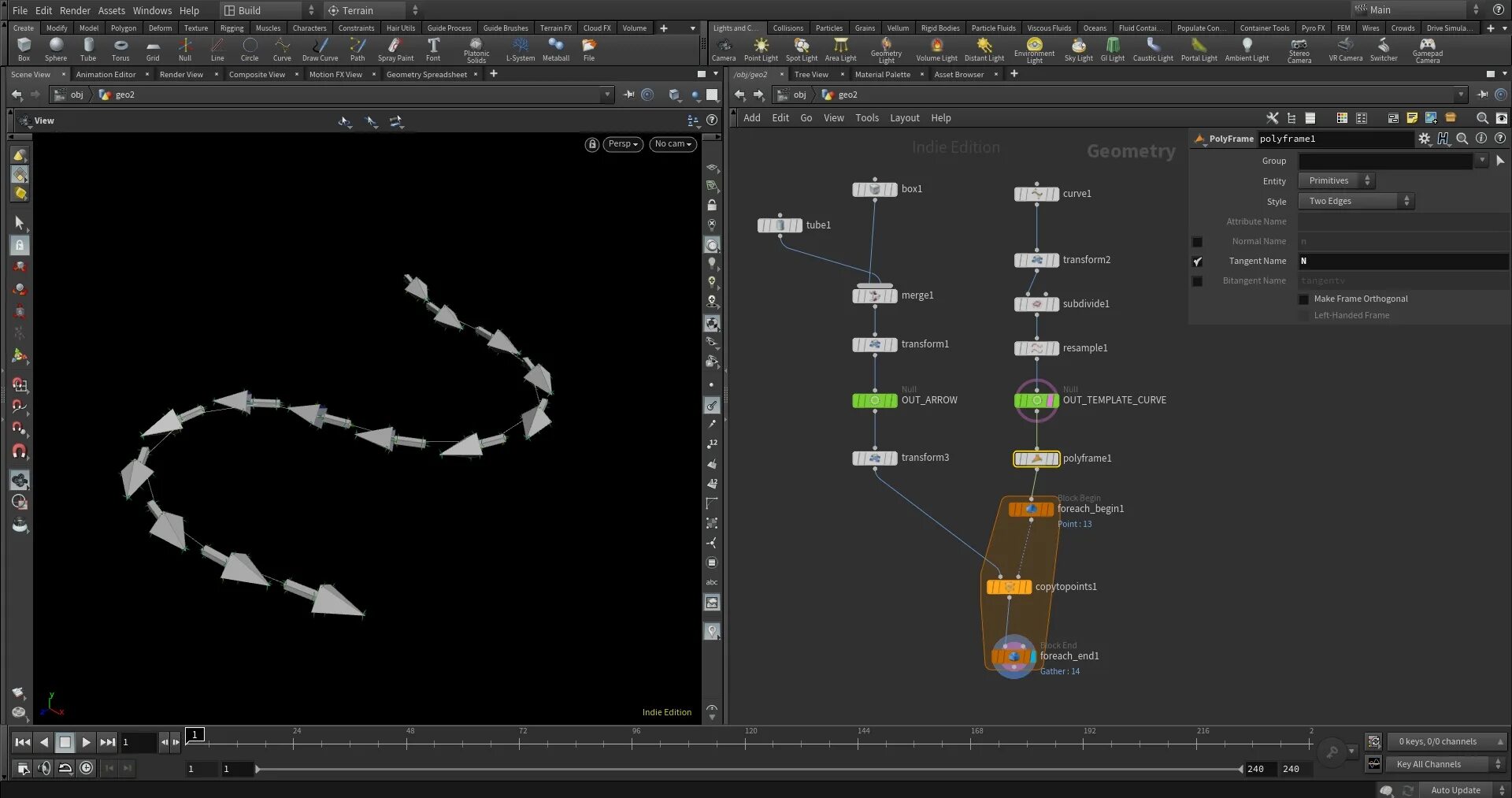Enable the Normal Name checkbox
The width and height of the screenshot is (1512, 798).
click(1197, 242)
